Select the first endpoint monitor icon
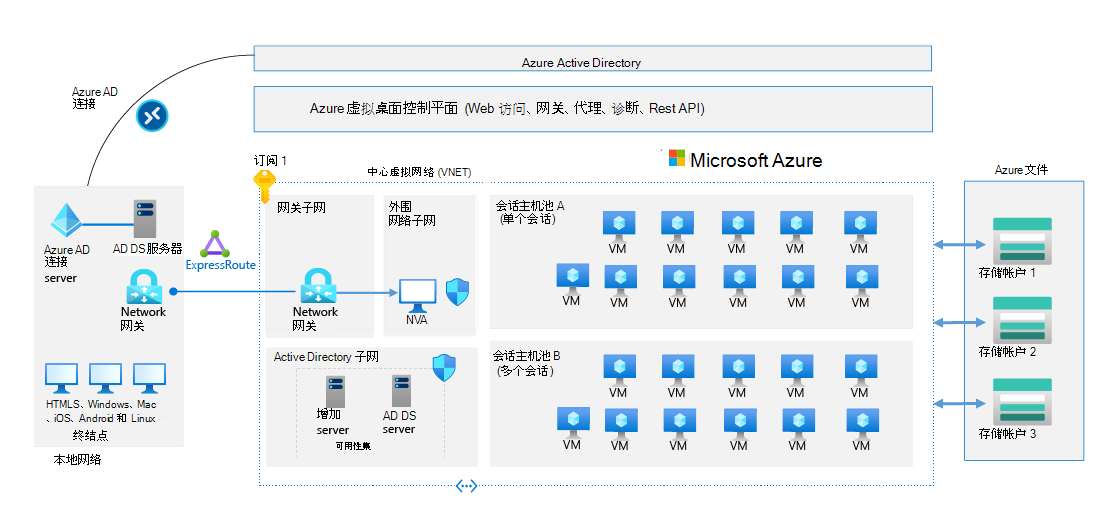The image size is (1112, 524). tap(62, 379)
